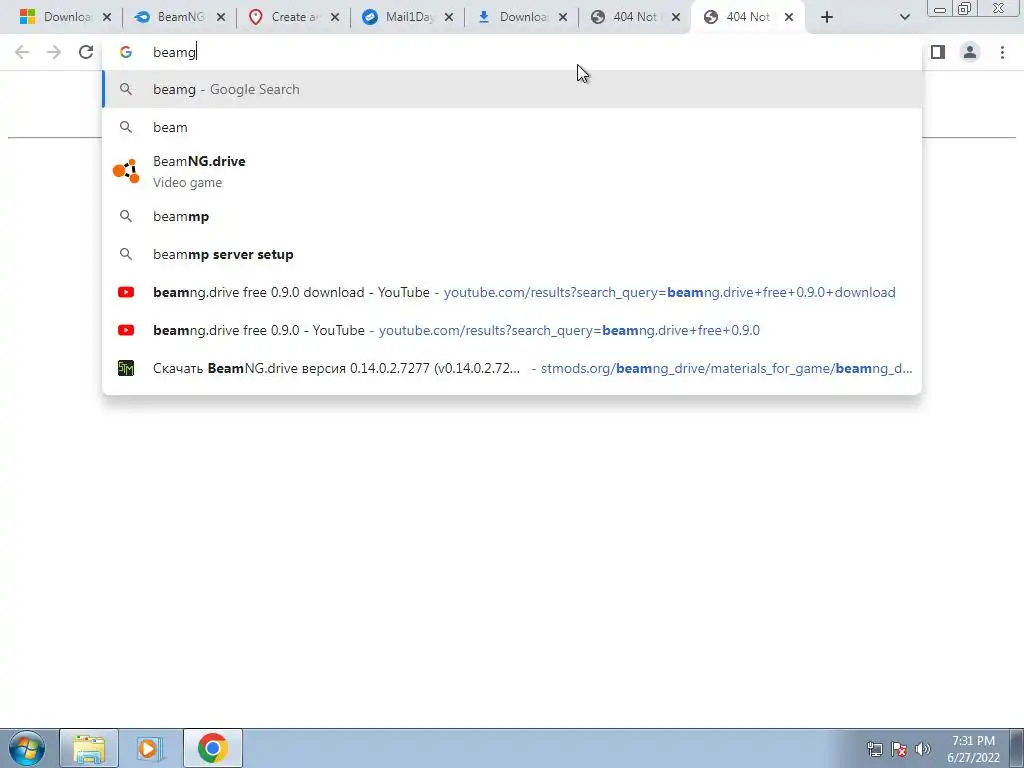The image size is (1024, 768).
Task: Select the 'beammp' search suggestion
Action: (512, 216)
